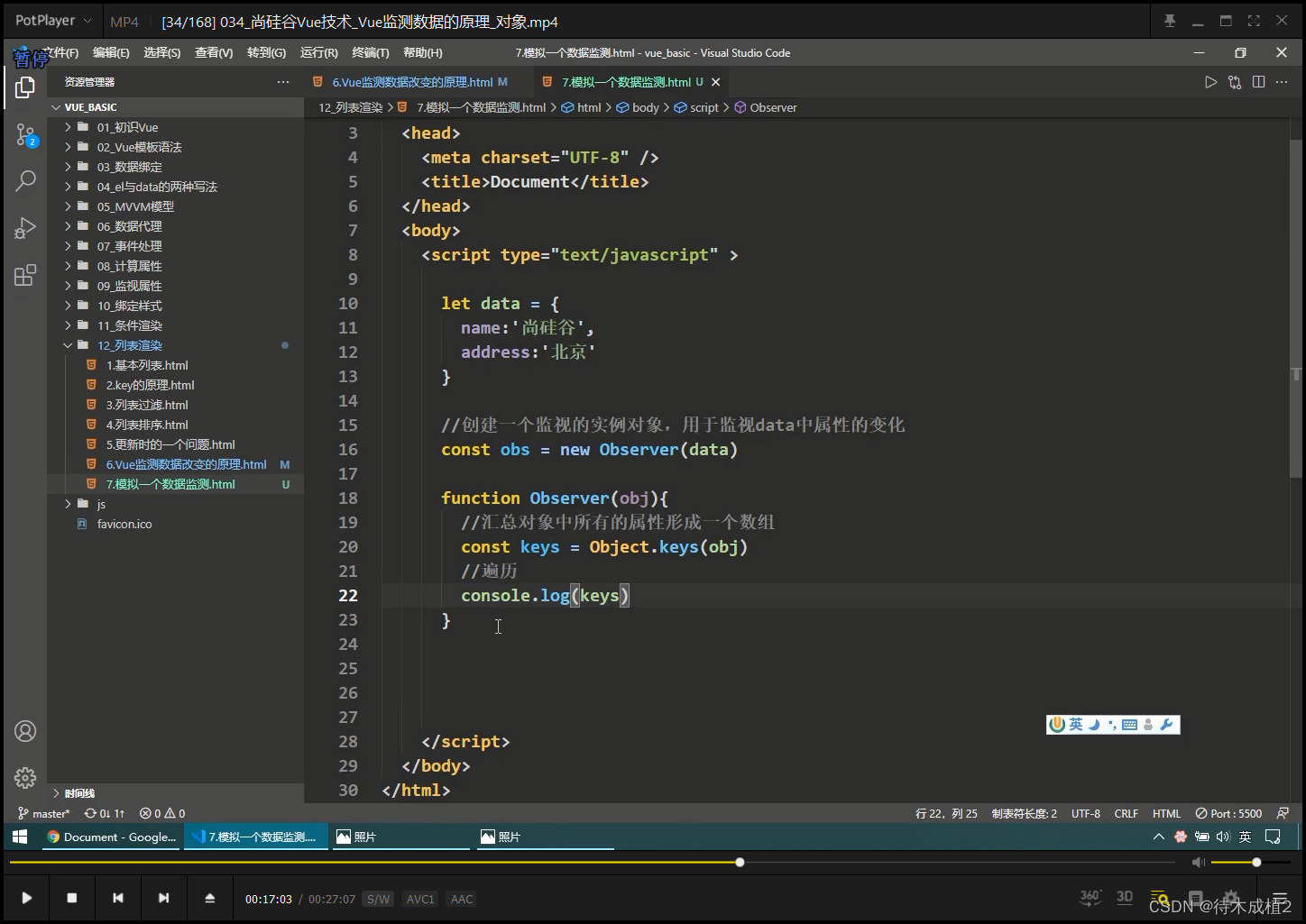Open the IME toolbar wrench settings icon

[1166, 725]
